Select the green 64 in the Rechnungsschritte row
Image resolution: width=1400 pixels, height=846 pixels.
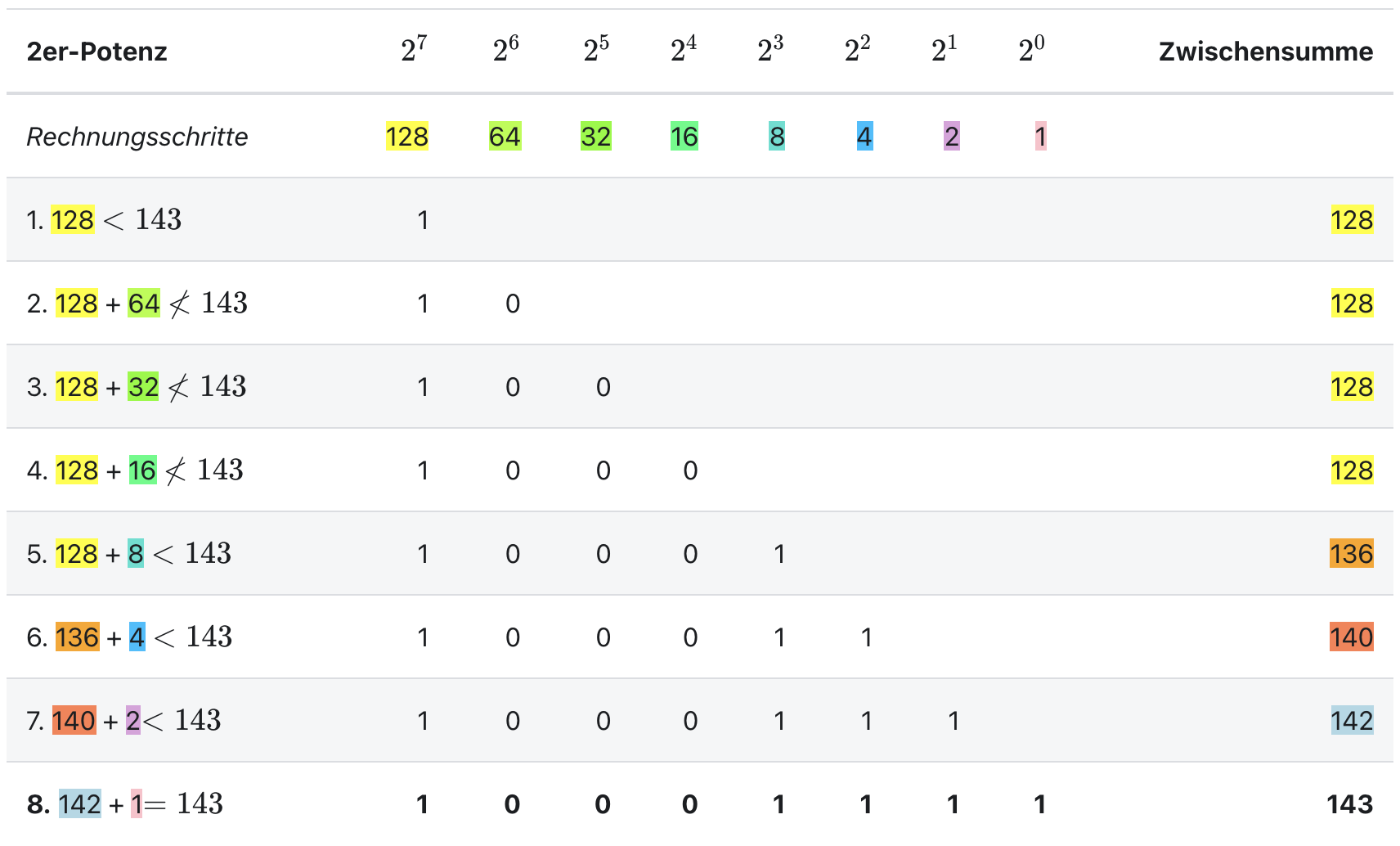505,137
